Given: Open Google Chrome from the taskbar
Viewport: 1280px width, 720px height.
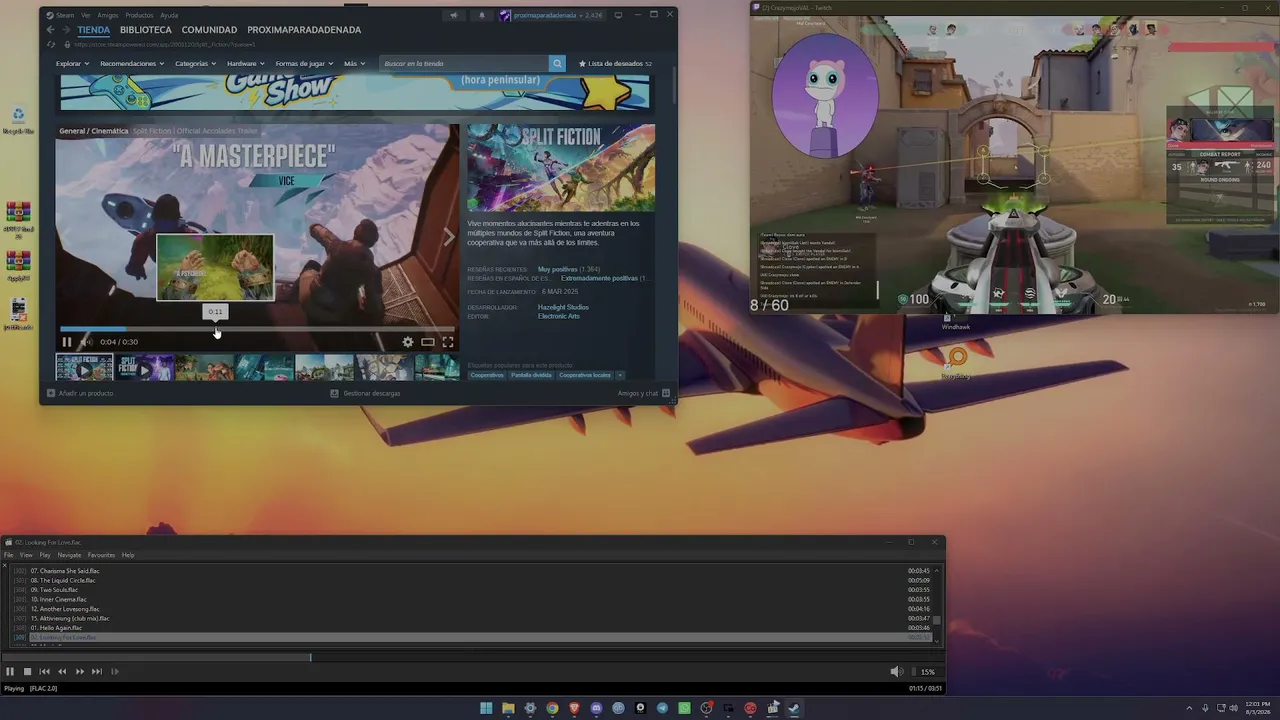Looking at the screenshot, I should [x=552, y=708].
